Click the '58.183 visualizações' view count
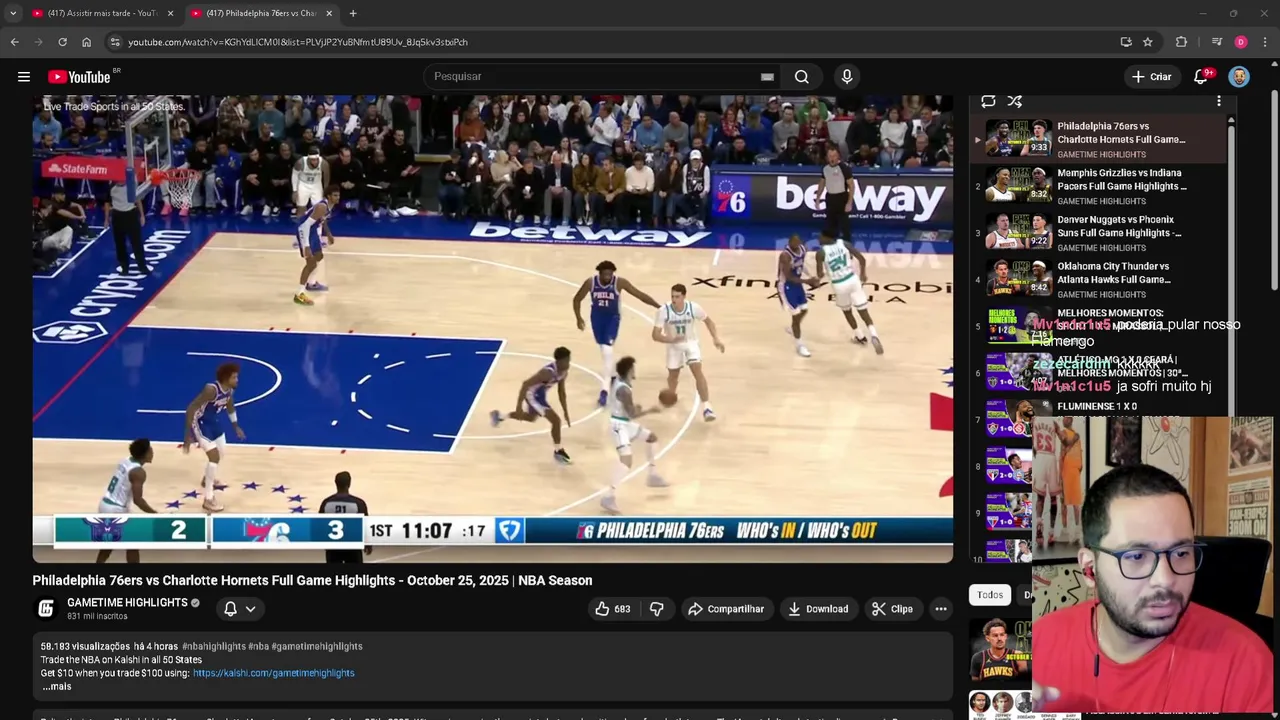 click(x=85, y=646)
